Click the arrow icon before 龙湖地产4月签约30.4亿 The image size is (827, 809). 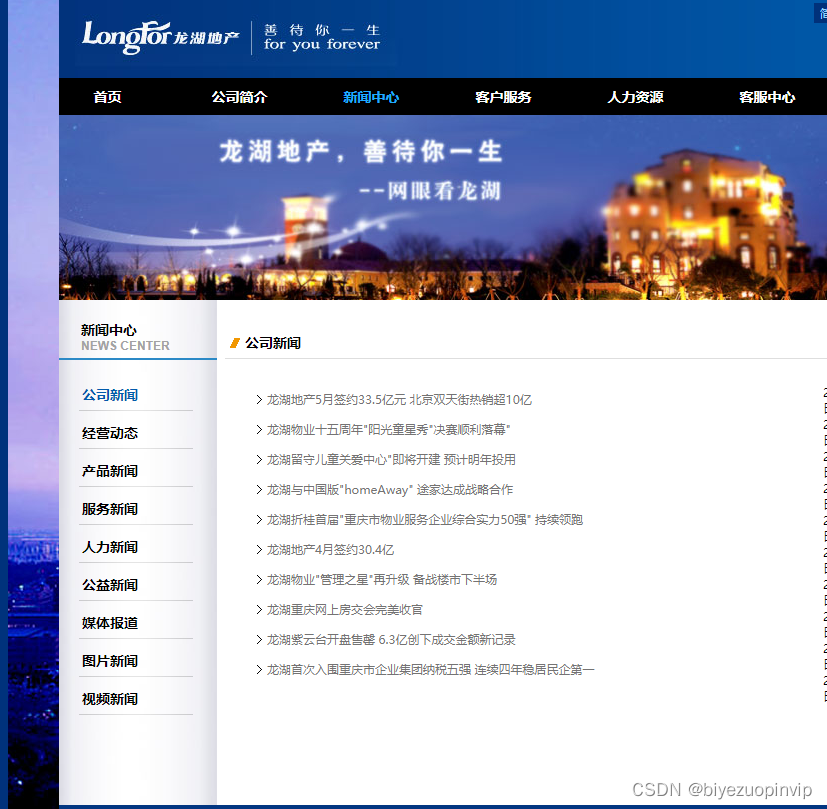pyautogui.click(x=259, y=549)
